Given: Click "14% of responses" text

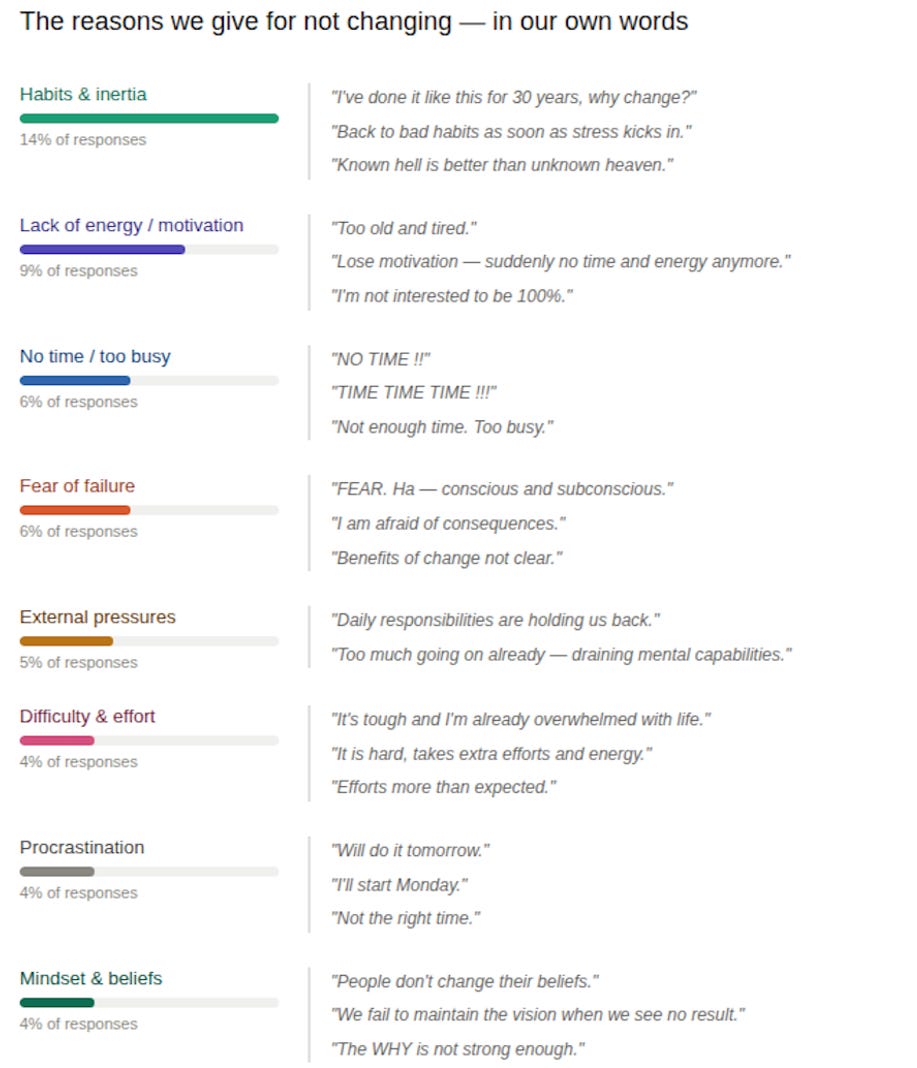Looking at the screenshot, I should click(83, 140).
